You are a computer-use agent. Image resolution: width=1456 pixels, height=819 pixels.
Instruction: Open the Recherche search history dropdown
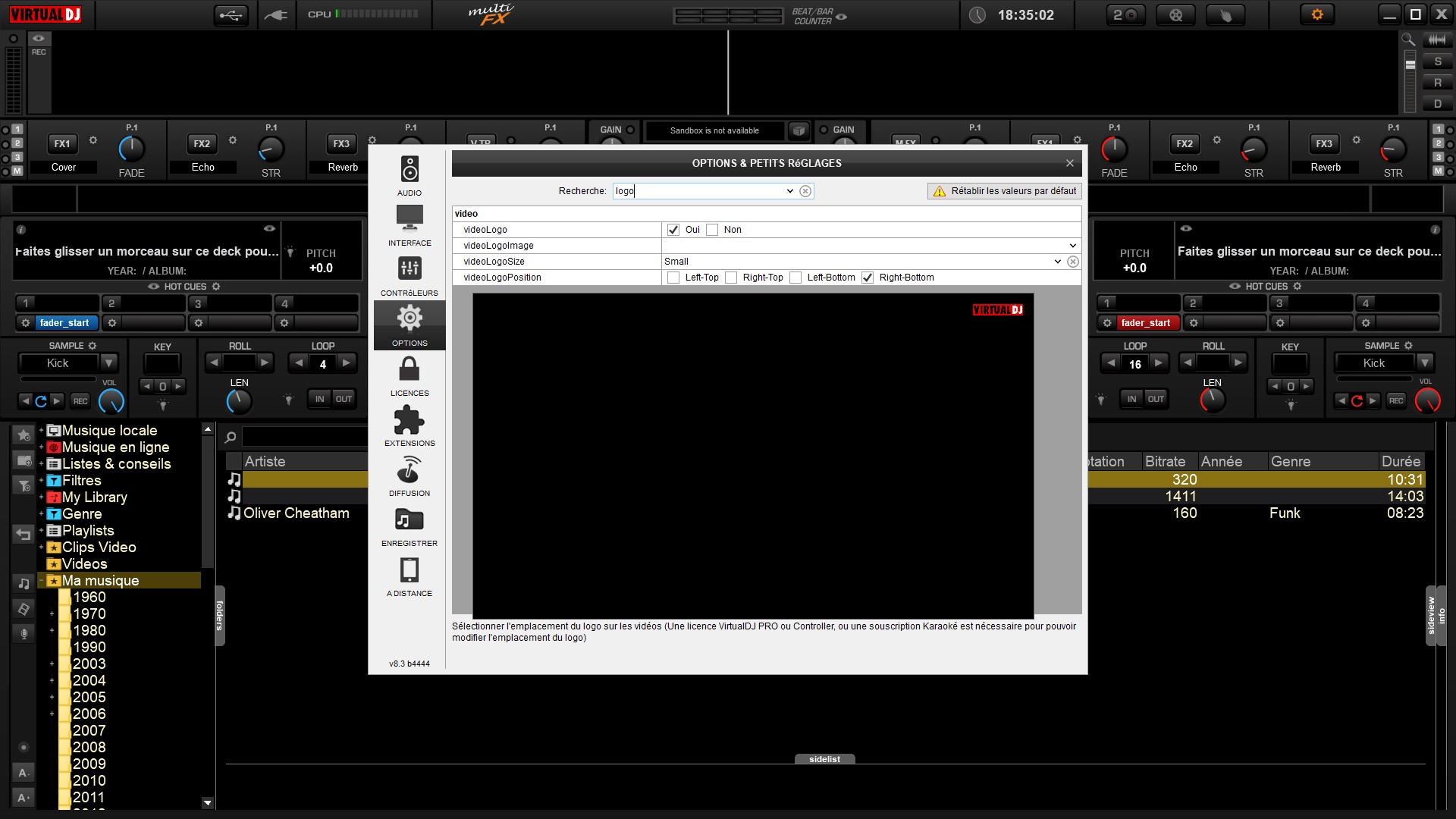(789, 191)
